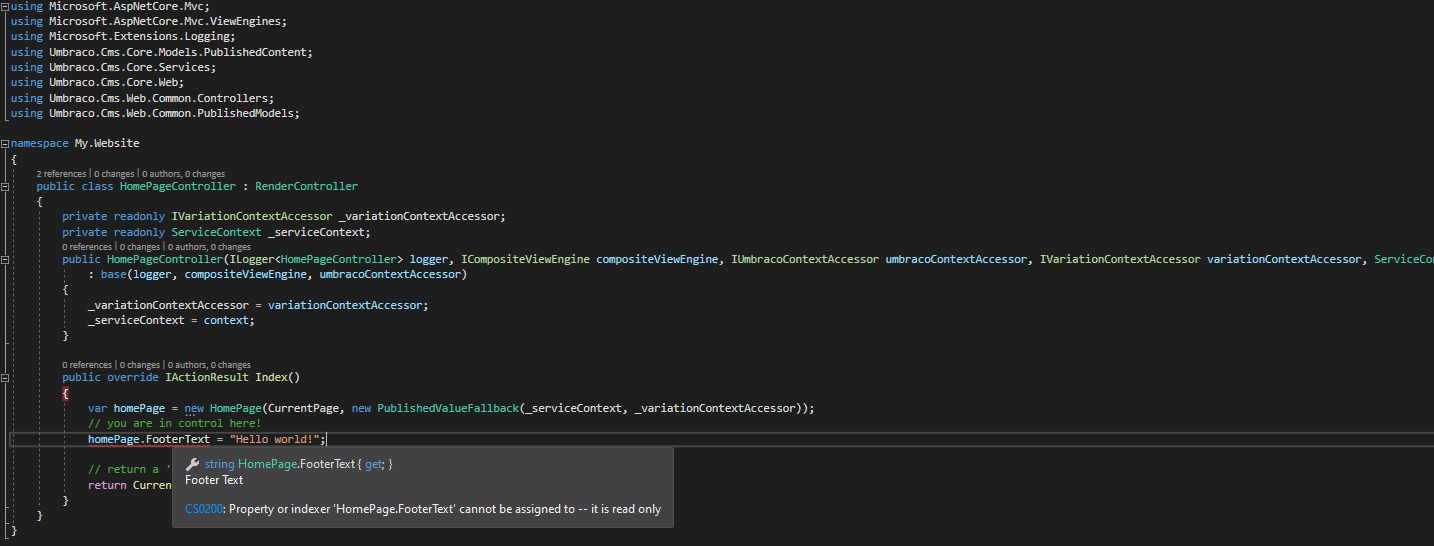The image size is (1434, 546).
Task: Click '0 authors, 0 changes' above Index method
Action: (x=209, y=365)
